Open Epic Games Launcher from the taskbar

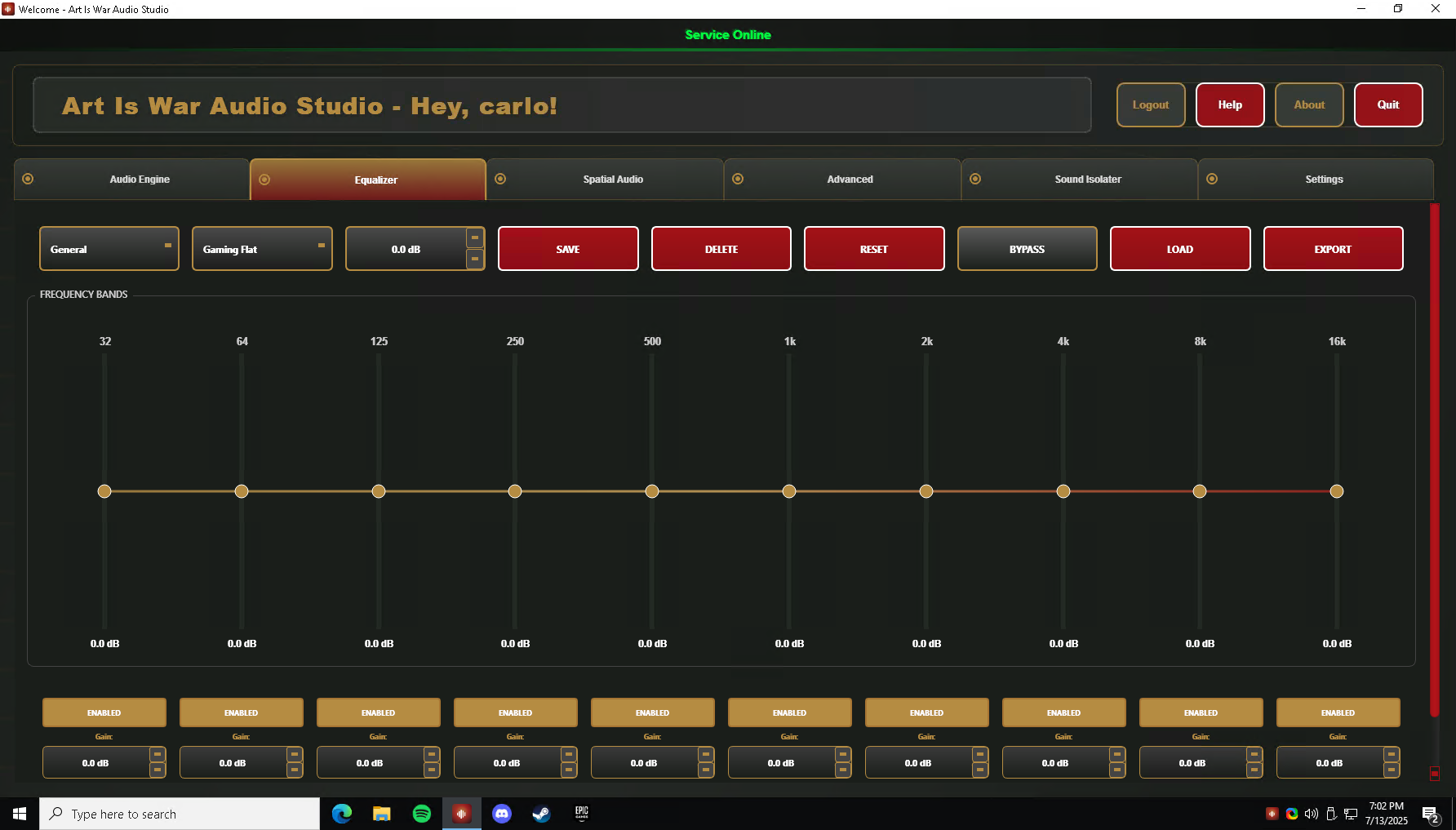point(582,813)
